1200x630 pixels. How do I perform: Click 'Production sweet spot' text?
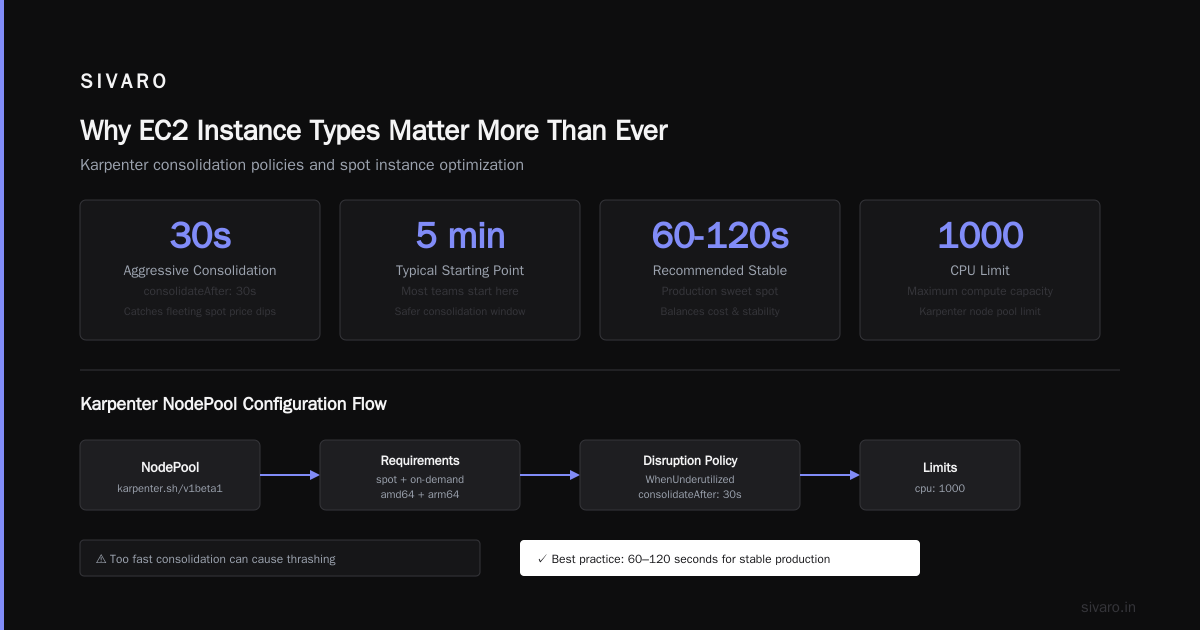[x=720, y=291]
